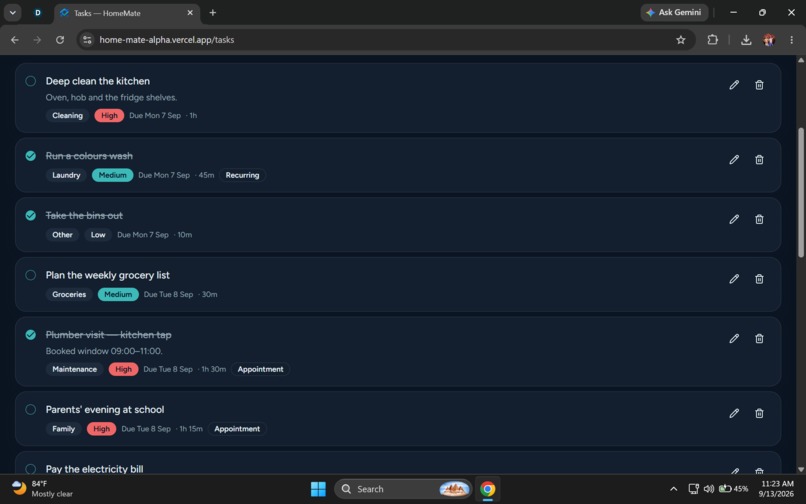Edit the Parents' evening at school task
The width and height of the screenshot is (806, 504).
coord(734,413)
